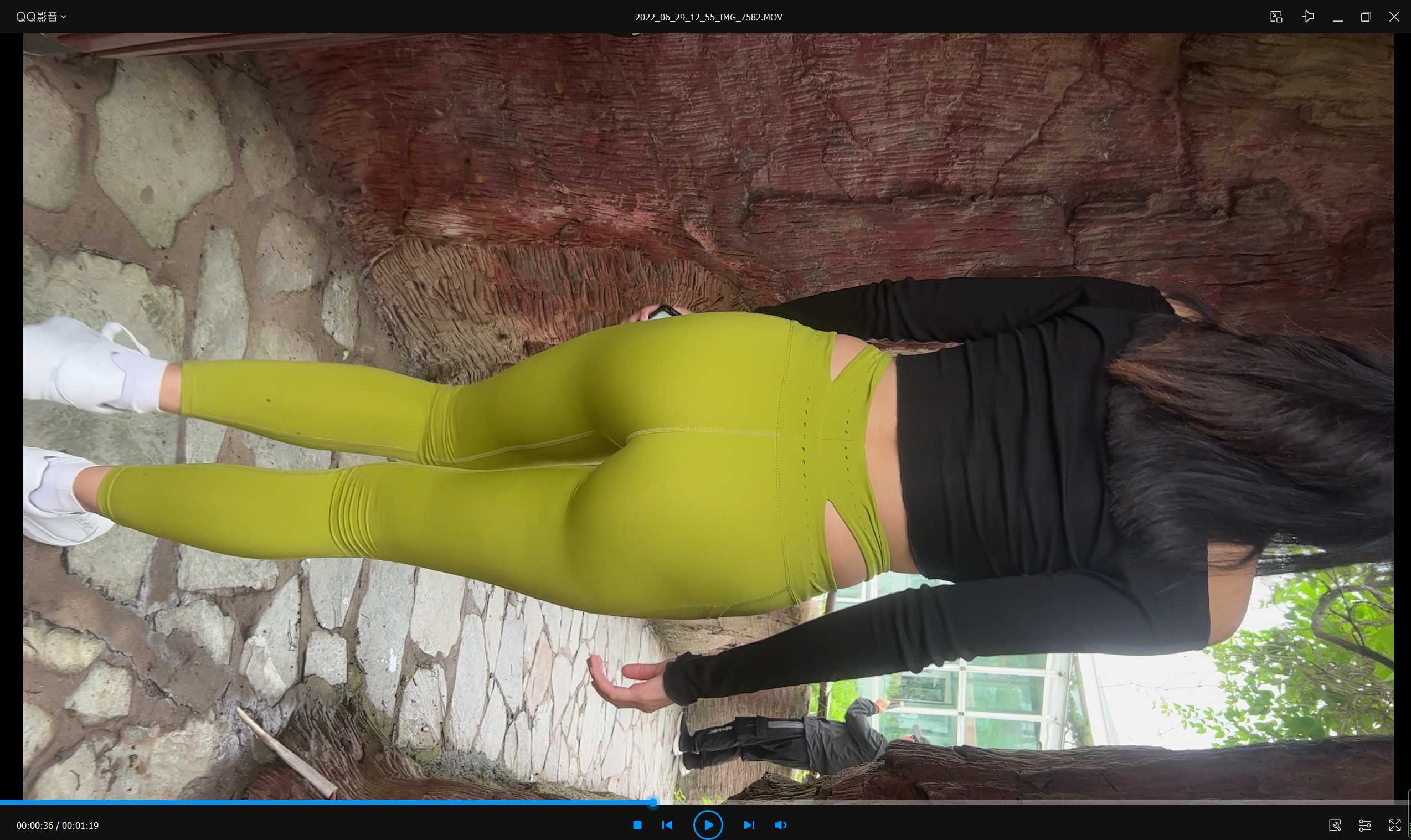Skip to the previous file
1411x840 pixels.
click(x=667, y=824)
